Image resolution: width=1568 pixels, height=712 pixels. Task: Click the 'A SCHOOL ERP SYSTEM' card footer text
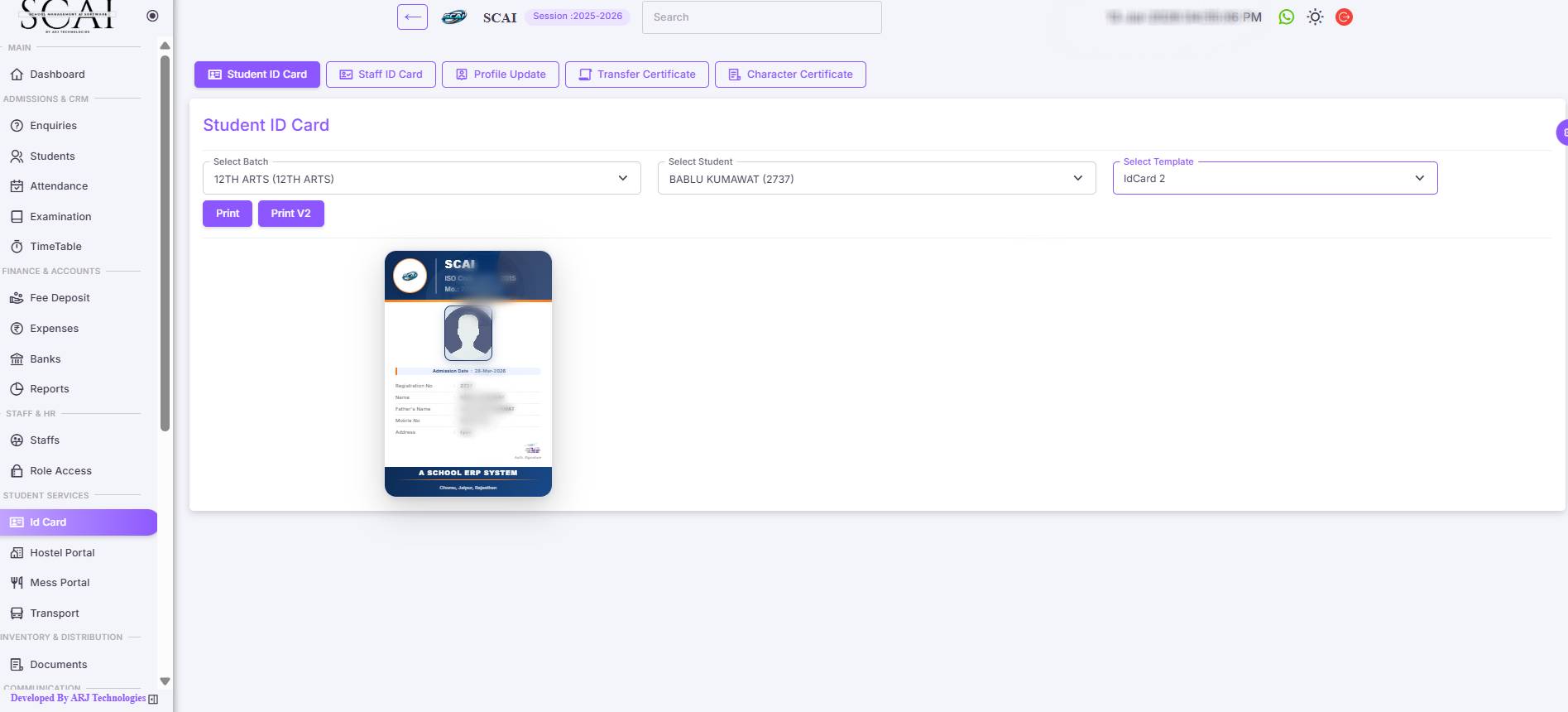pos(468,474)
